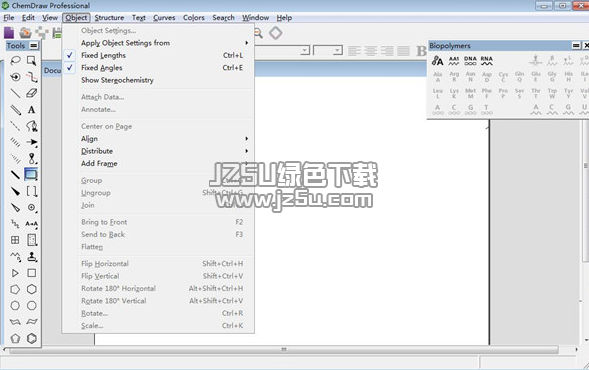
Task: Pick the Atom-to-Atom Mapping tool
Action: point(32,224)
